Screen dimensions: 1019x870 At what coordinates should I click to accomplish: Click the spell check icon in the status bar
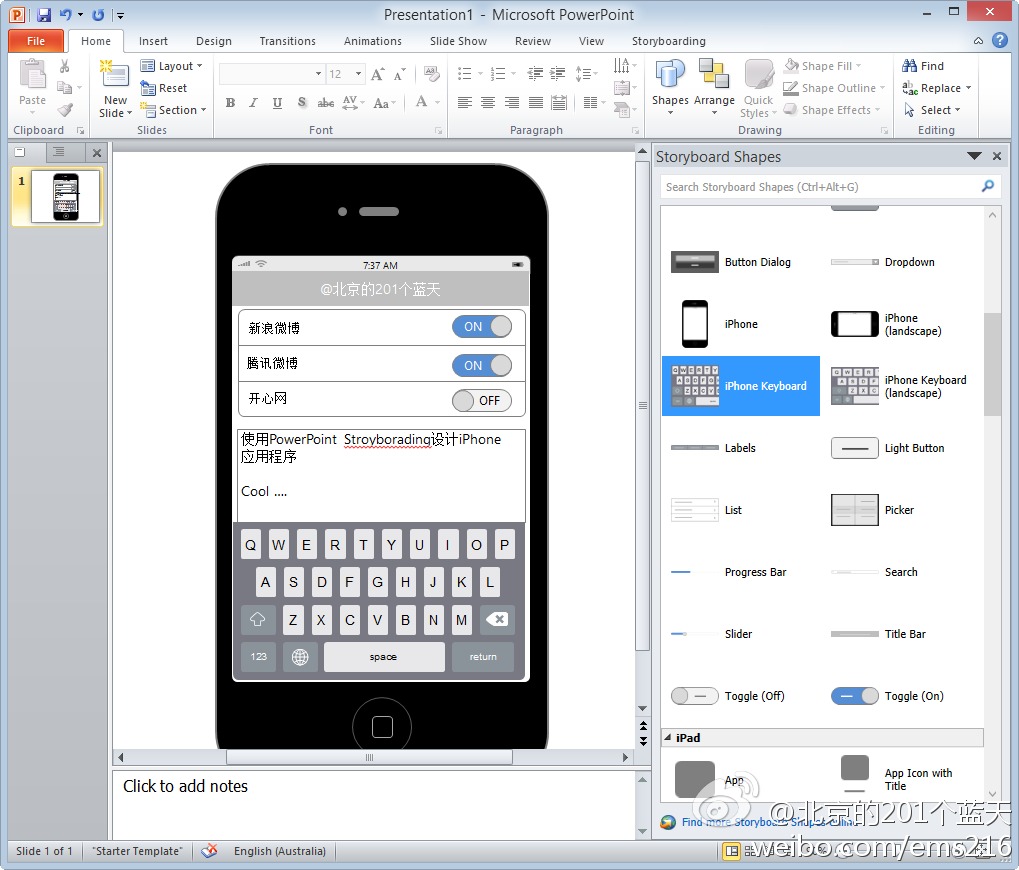tap(209, 851)
